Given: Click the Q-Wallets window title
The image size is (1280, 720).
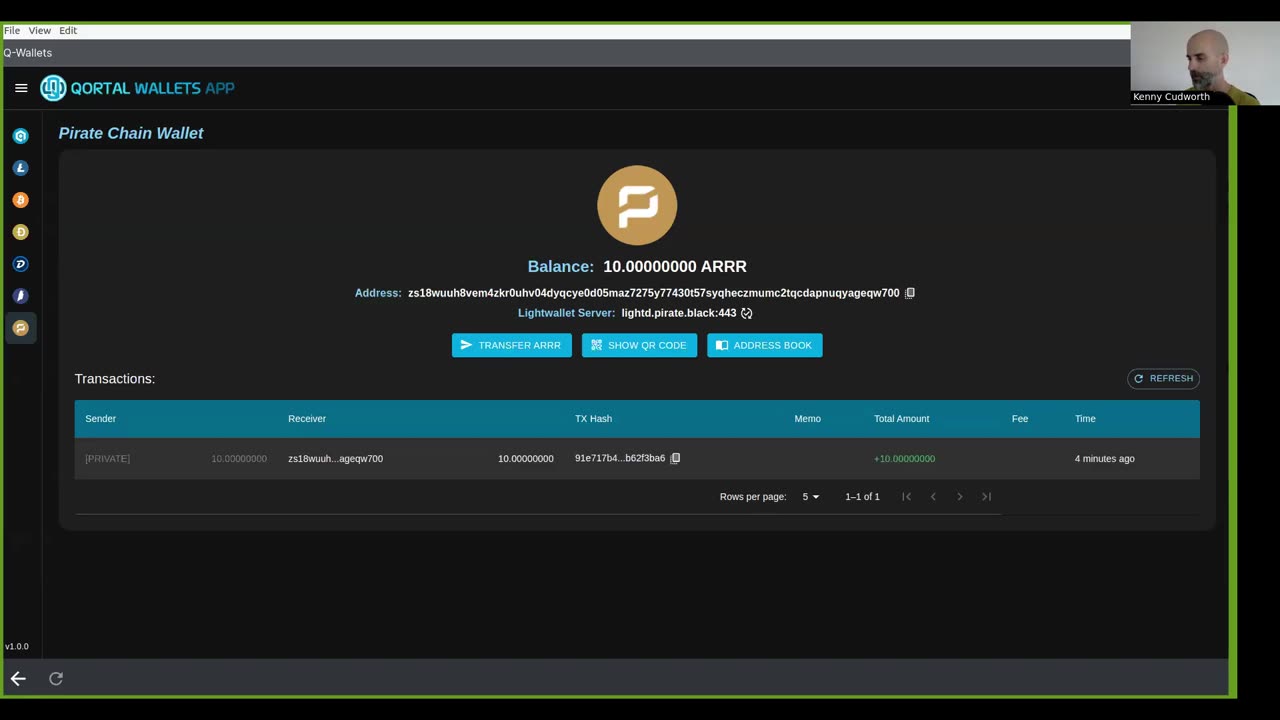Looking at the screenshot, I should [28, 53].
